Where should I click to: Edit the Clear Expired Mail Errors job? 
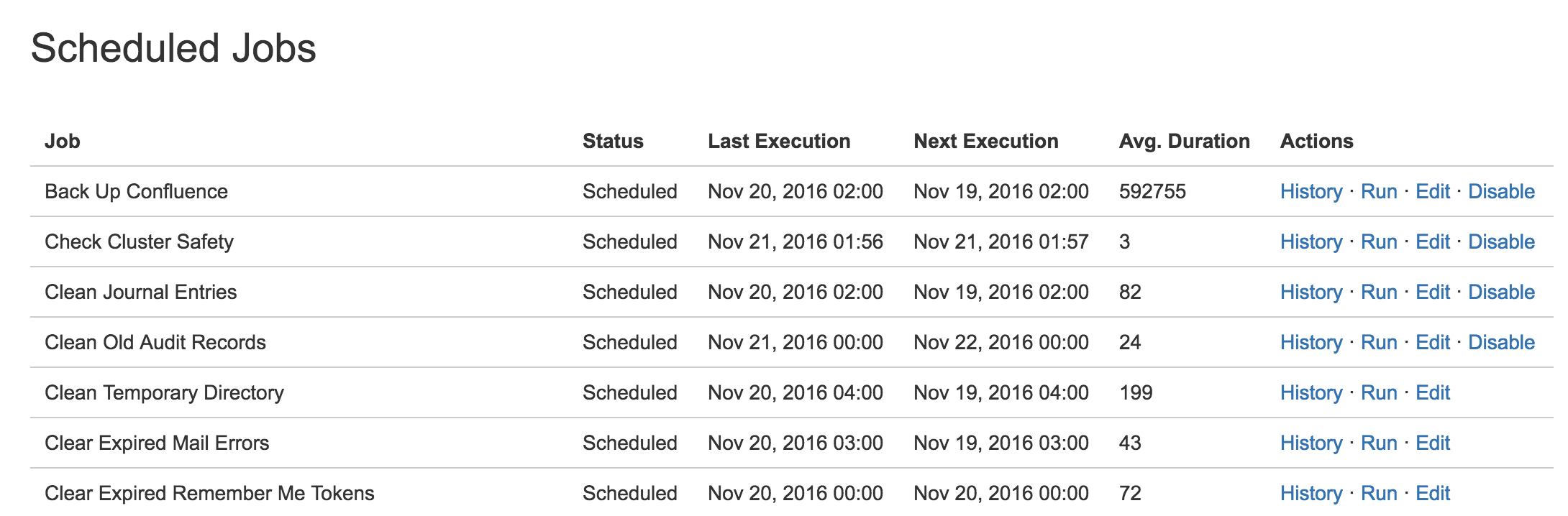1433,443
